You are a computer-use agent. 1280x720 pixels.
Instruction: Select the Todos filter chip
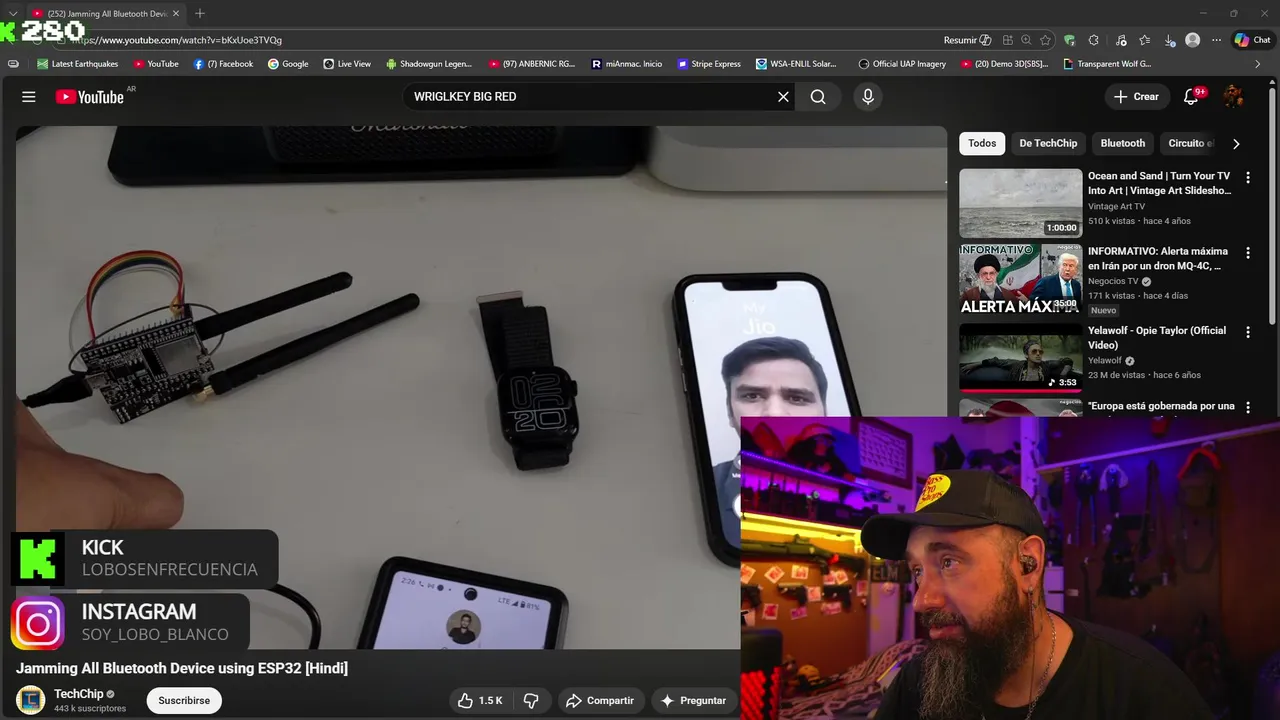[982, 143]
